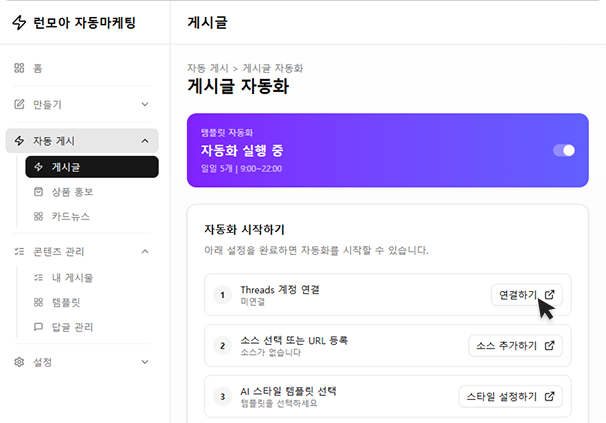Viewport: 606px width, 423px height.
Task: Click the lightning bolt logo icon
Action: (19, 22)
